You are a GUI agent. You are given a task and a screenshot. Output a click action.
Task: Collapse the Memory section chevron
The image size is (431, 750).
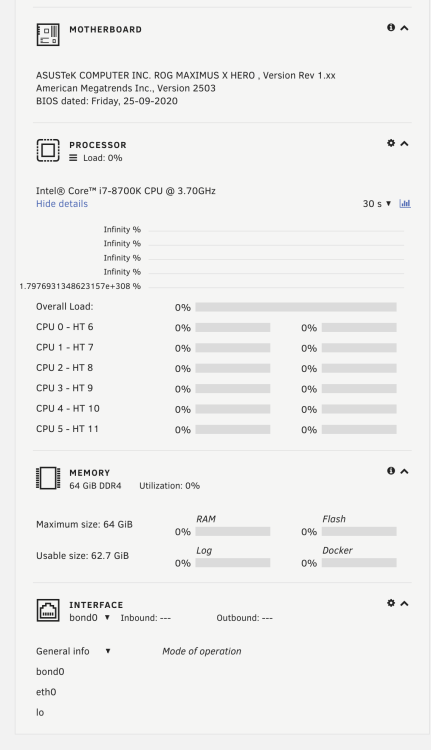(x=404, y=472)
